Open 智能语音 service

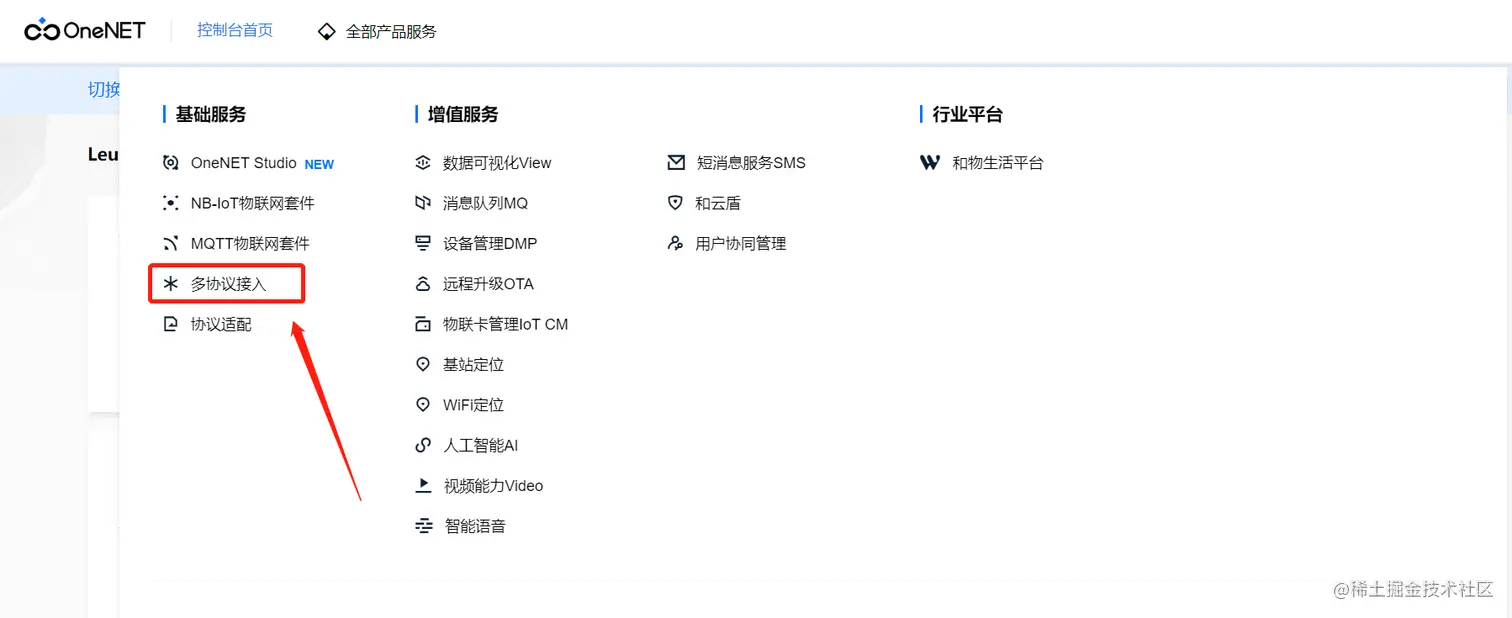[x=474, y=526]
